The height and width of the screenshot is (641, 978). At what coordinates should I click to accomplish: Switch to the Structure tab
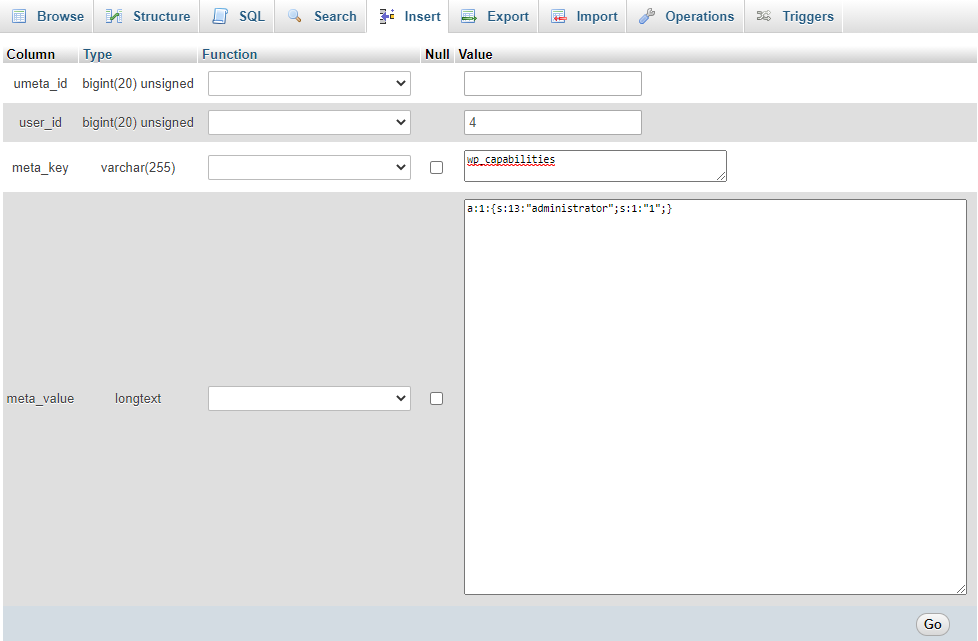pos(147,16)
